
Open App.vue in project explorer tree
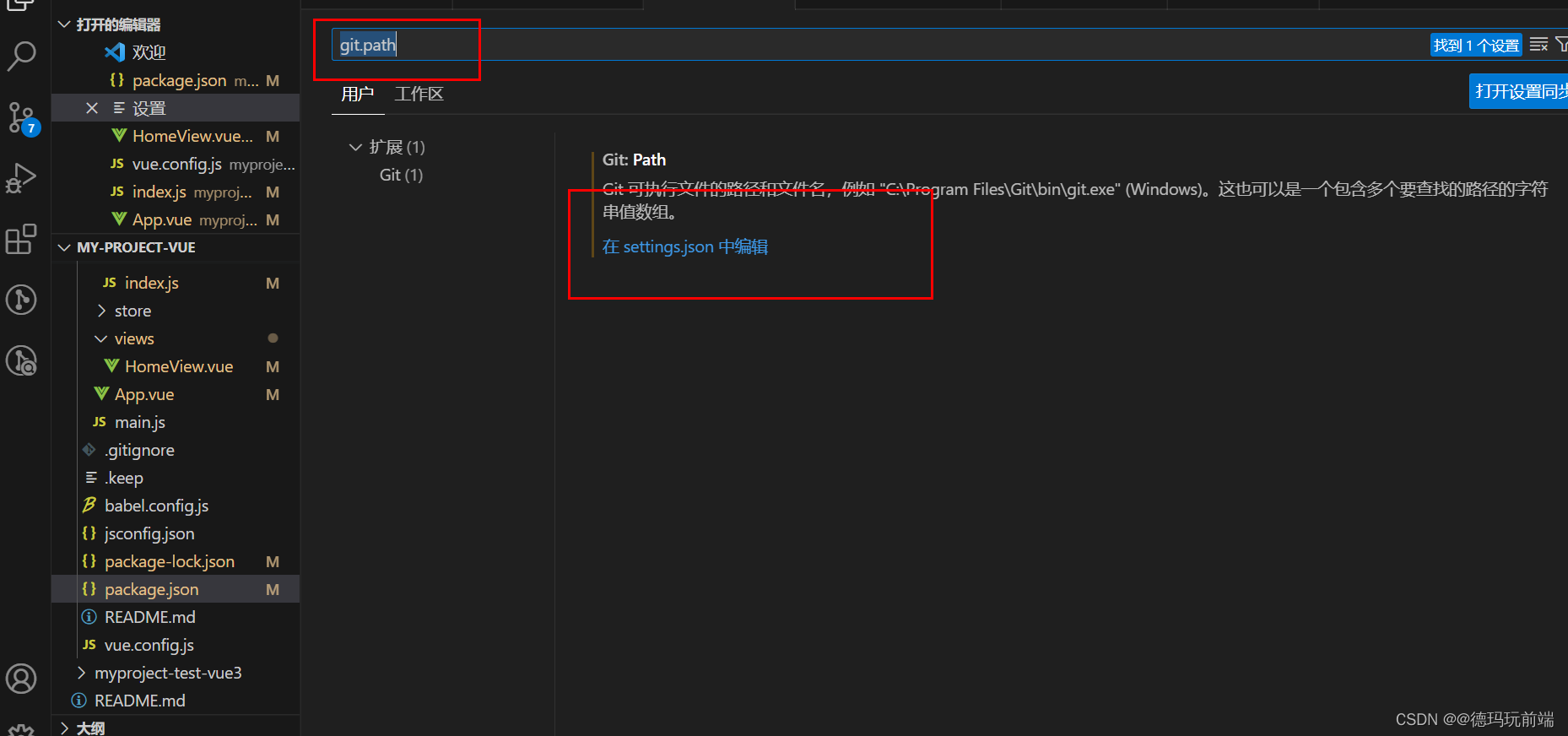[x=176, y=394]
